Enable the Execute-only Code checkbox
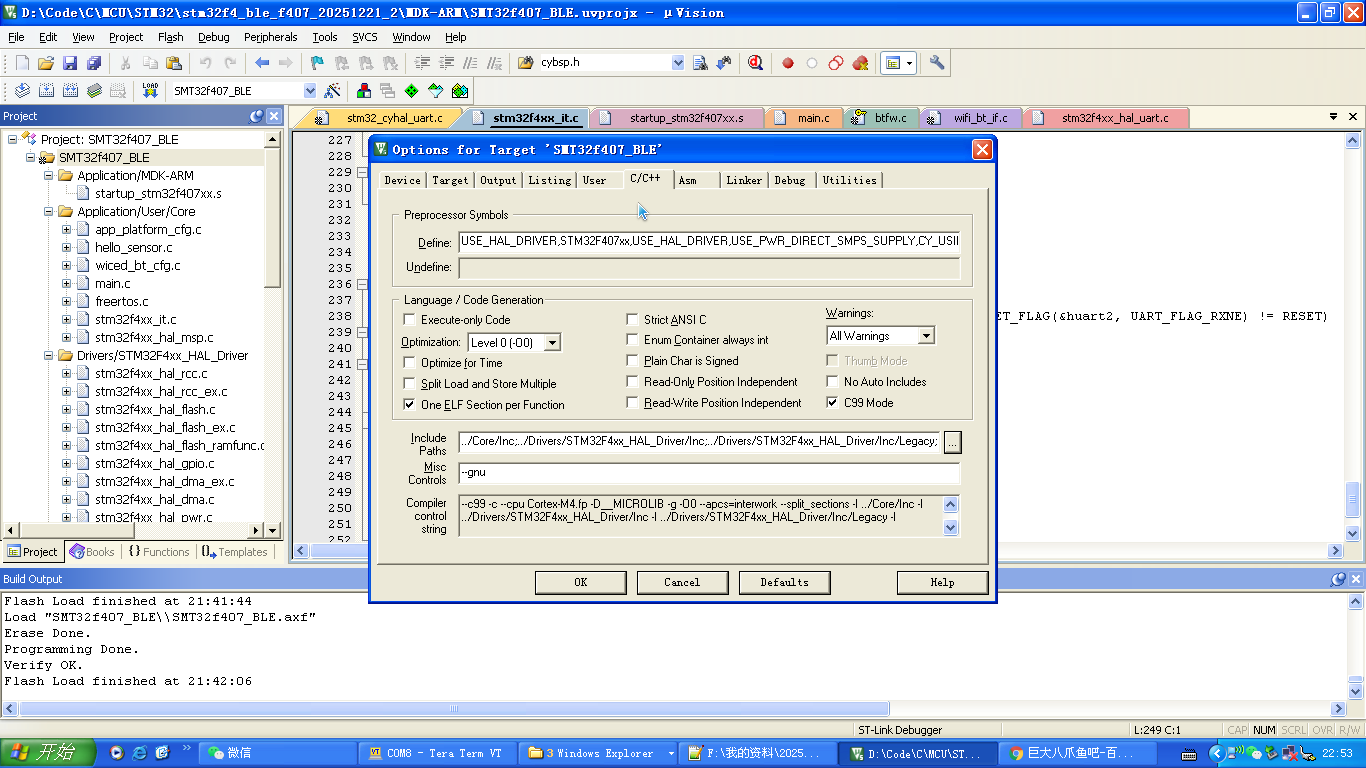 (x=409, y=320)
